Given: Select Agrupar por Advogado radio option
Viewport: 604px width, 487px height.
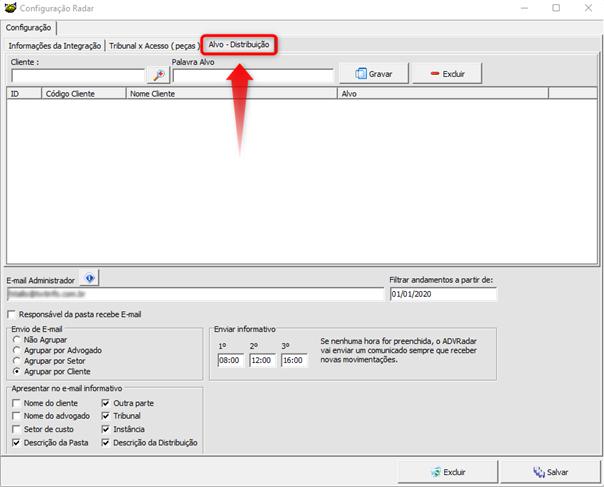Looking at the screenshot, I should coord(17,350).
